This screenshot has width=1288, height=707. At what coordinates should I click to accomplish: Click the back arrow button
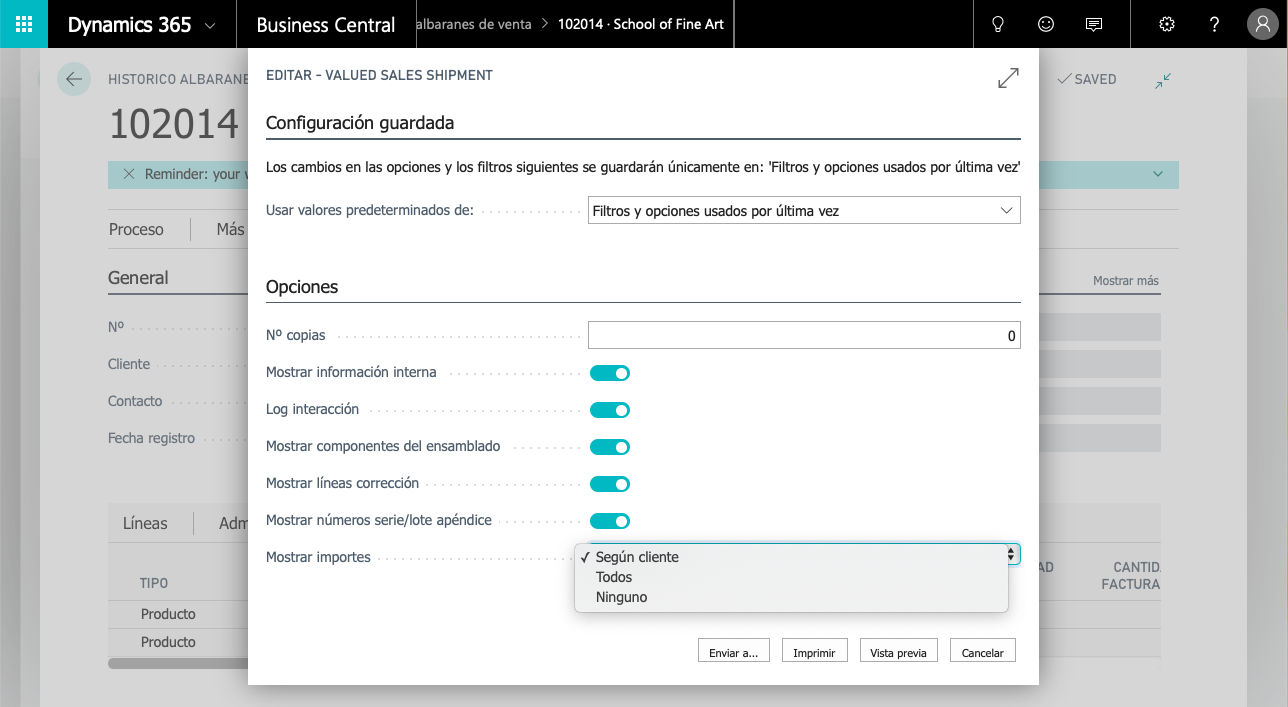pyautogui.click(x=74, y=79)
